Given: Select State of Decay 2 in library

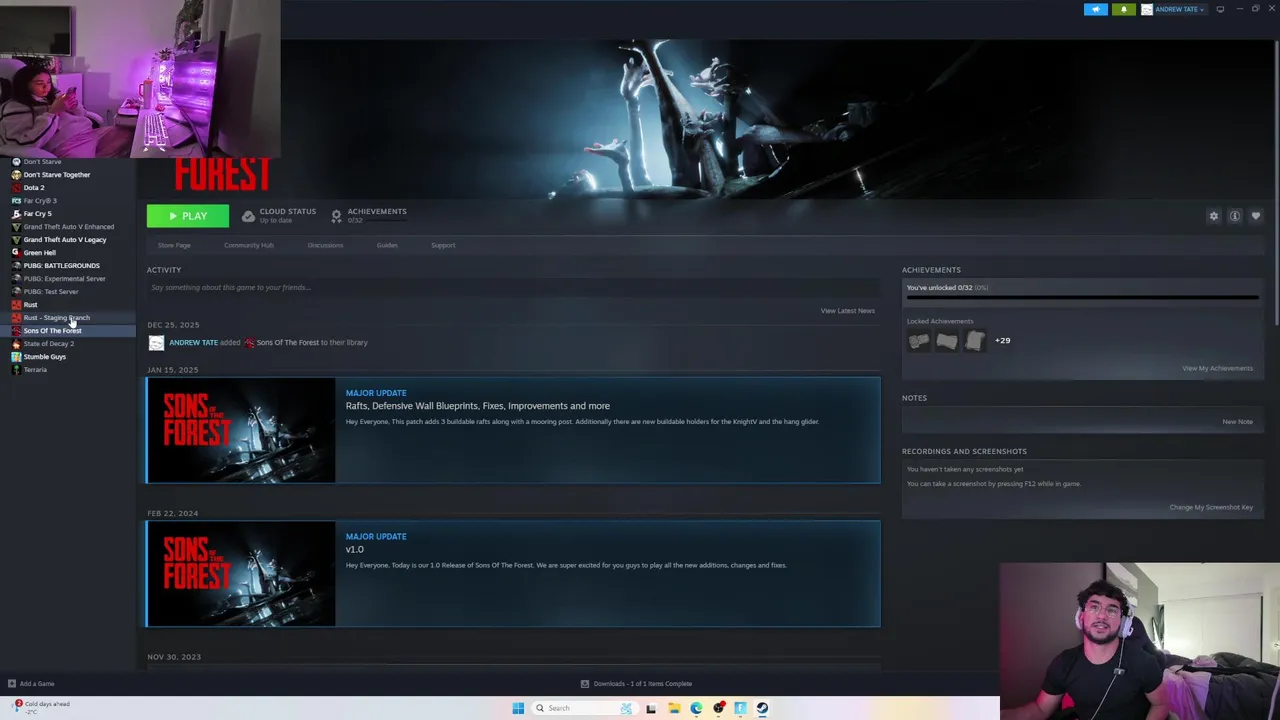Looking at the screenshot, I should coord(49,344).
